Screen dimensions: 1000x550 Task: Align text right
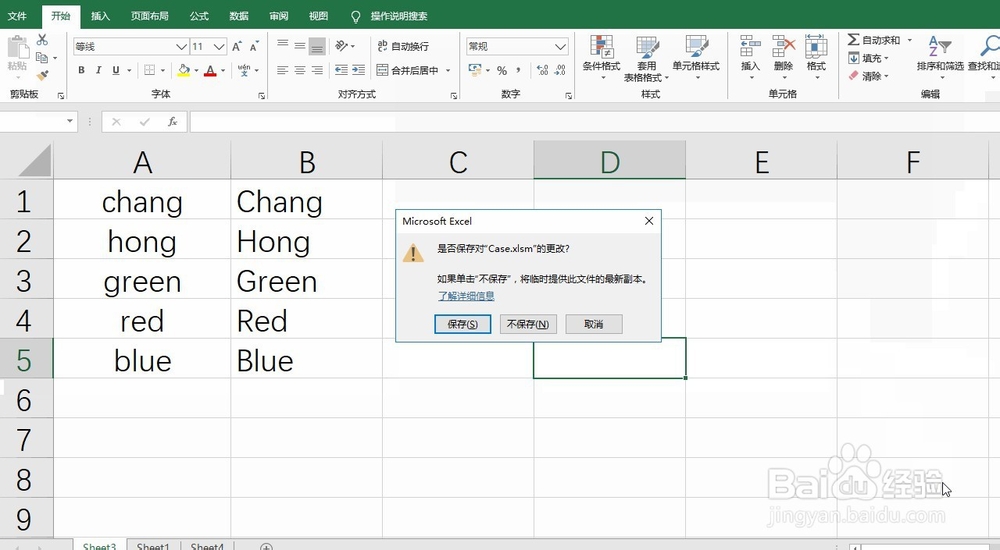coord(317,70)
